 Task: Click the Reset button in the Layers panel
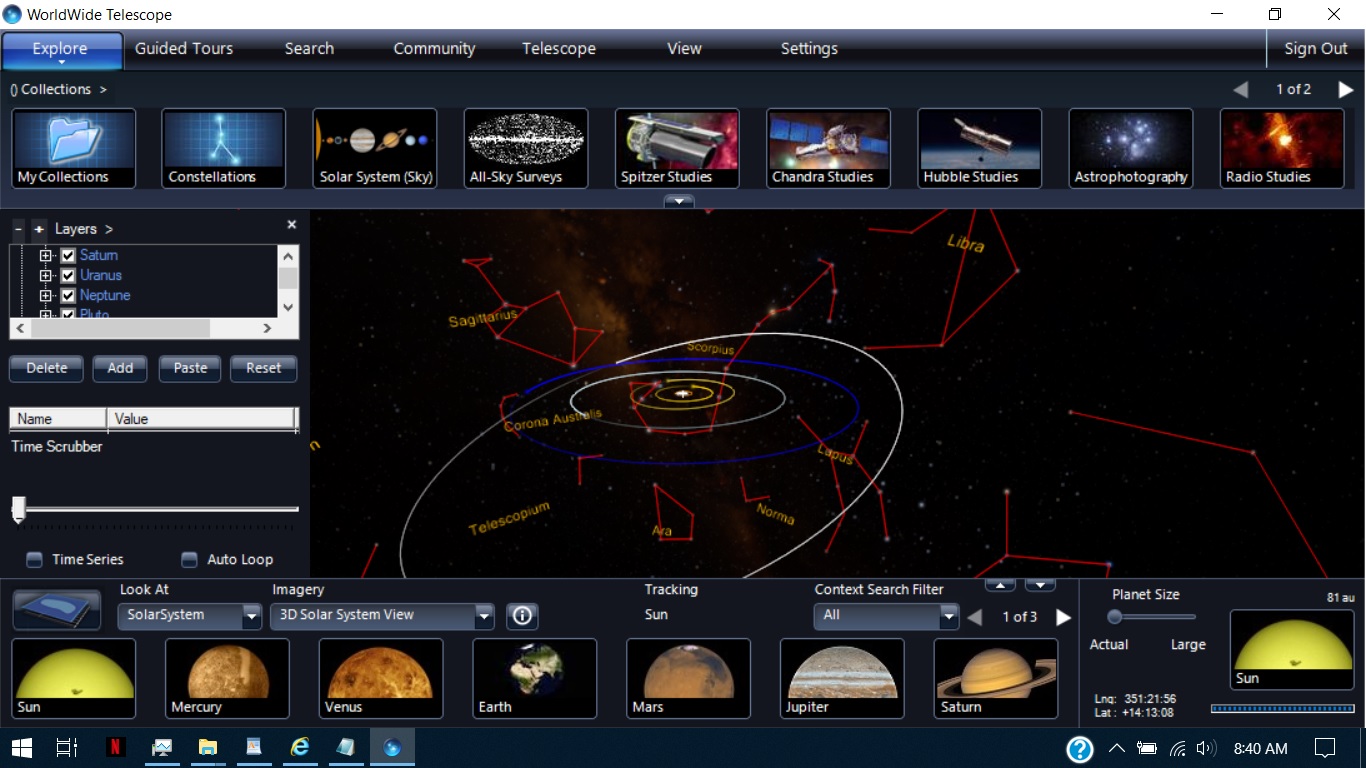[263, 368]
